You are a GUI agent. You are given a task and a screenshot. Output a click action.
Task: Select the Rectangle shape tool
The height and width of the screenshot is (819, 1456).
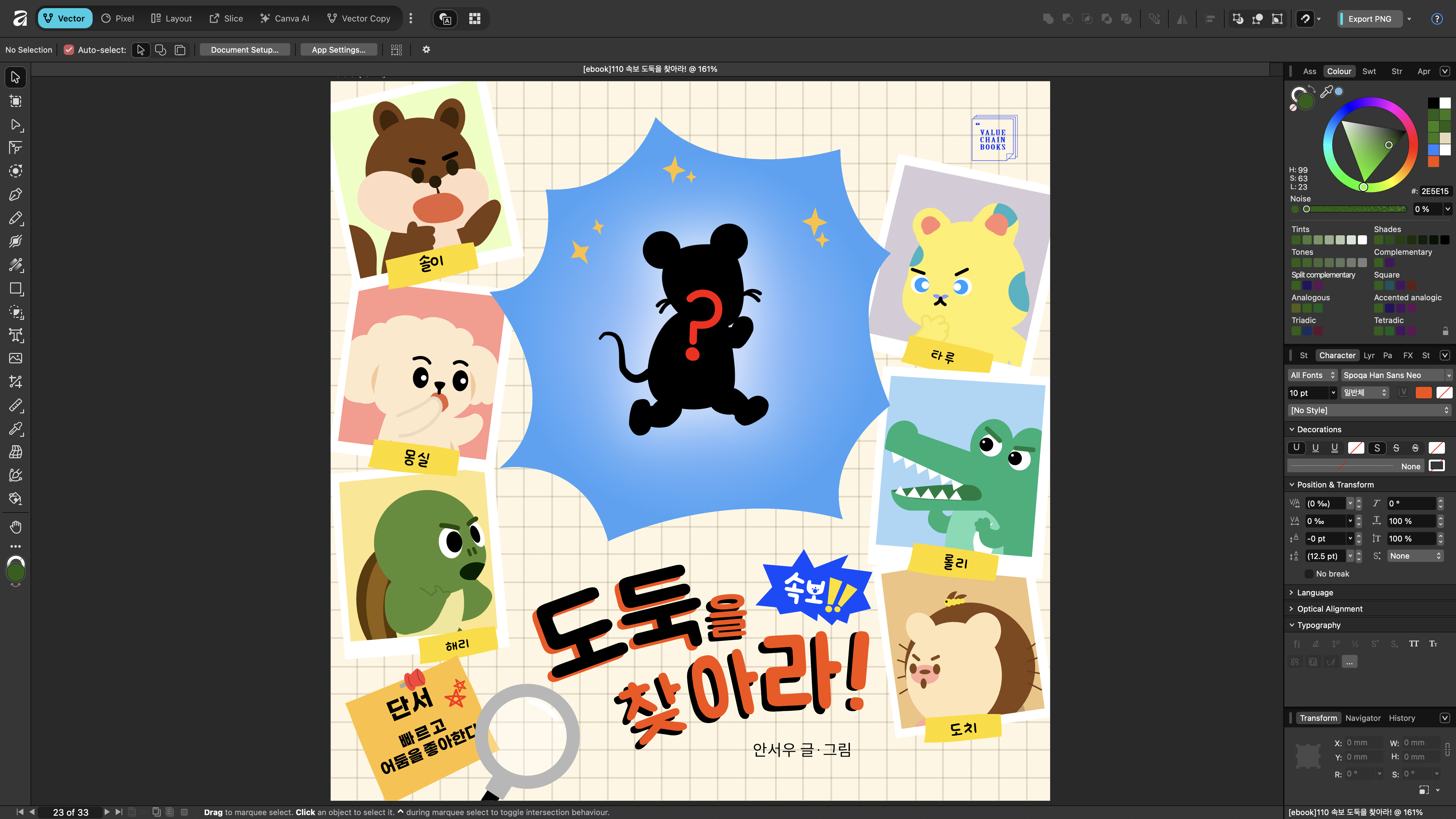[15, 289]
